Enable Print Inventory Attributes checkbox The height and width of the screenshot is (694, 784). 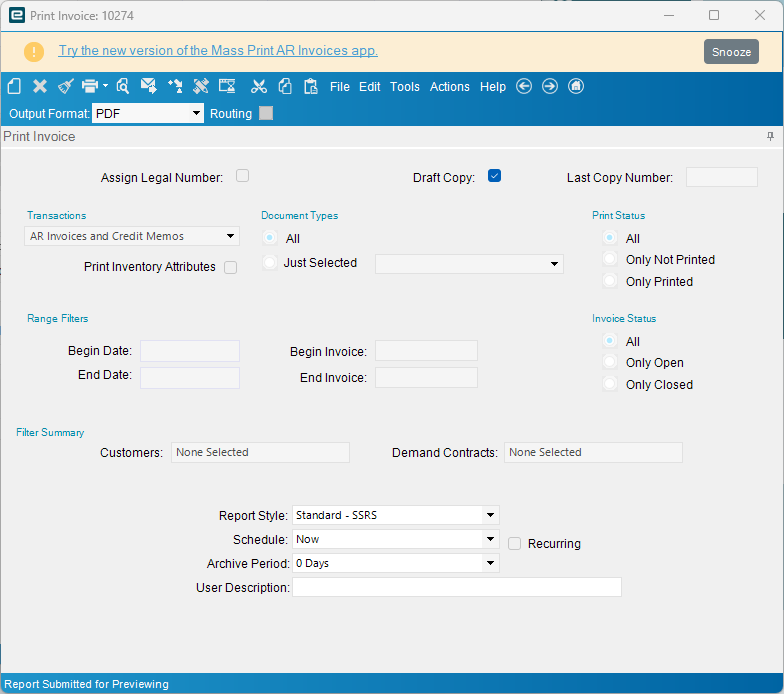click(x=230, y=268)
